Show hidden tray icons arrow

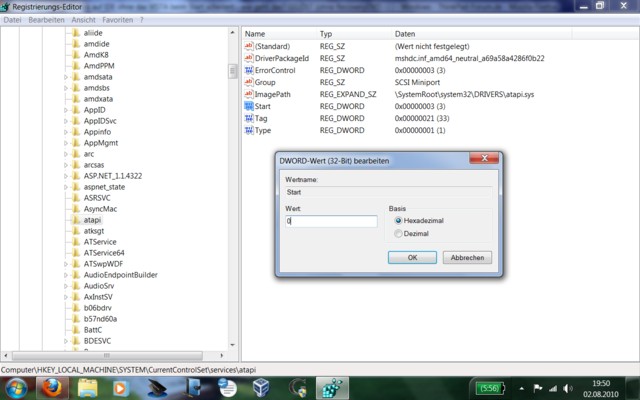[x=522, y=389]
